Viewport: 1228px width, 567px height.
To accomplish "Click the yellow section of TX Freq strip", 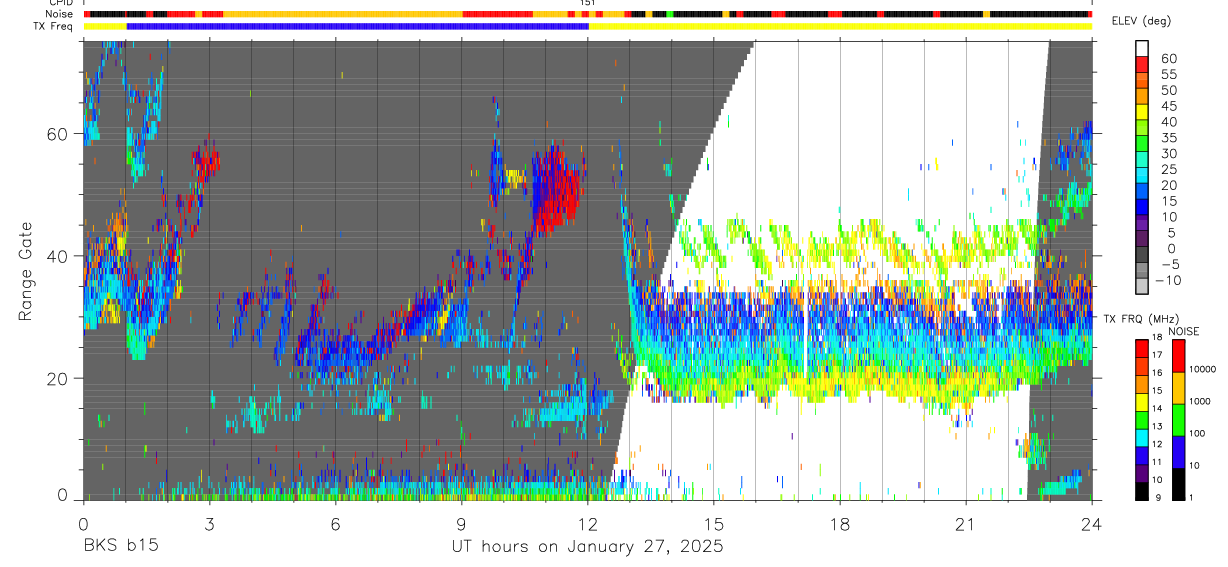I will [840, 26].
